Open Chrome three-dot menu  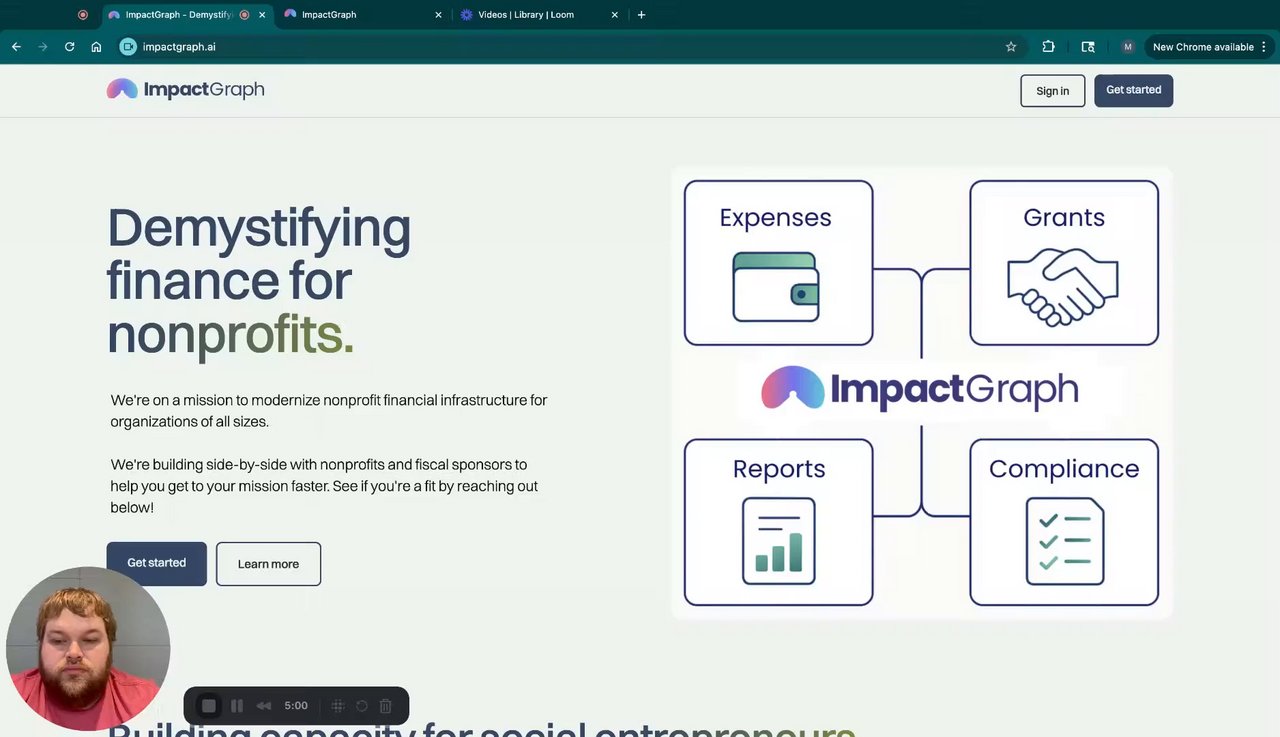[1265, 47]
